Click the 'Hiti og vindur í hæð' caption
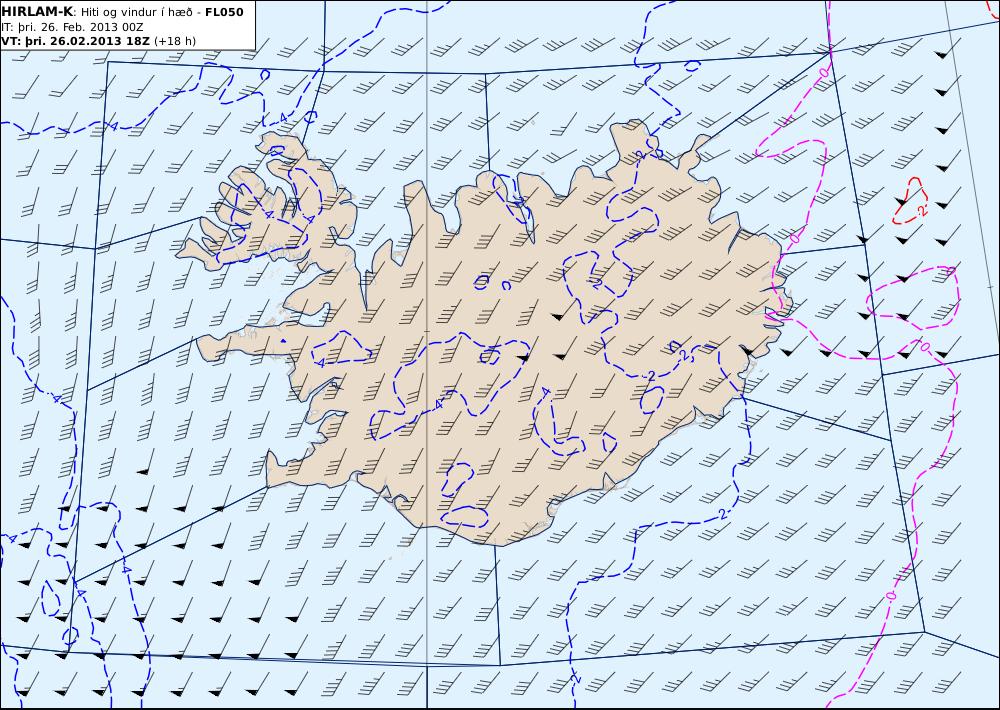The image size is (1000, 710). coord(135,13)
